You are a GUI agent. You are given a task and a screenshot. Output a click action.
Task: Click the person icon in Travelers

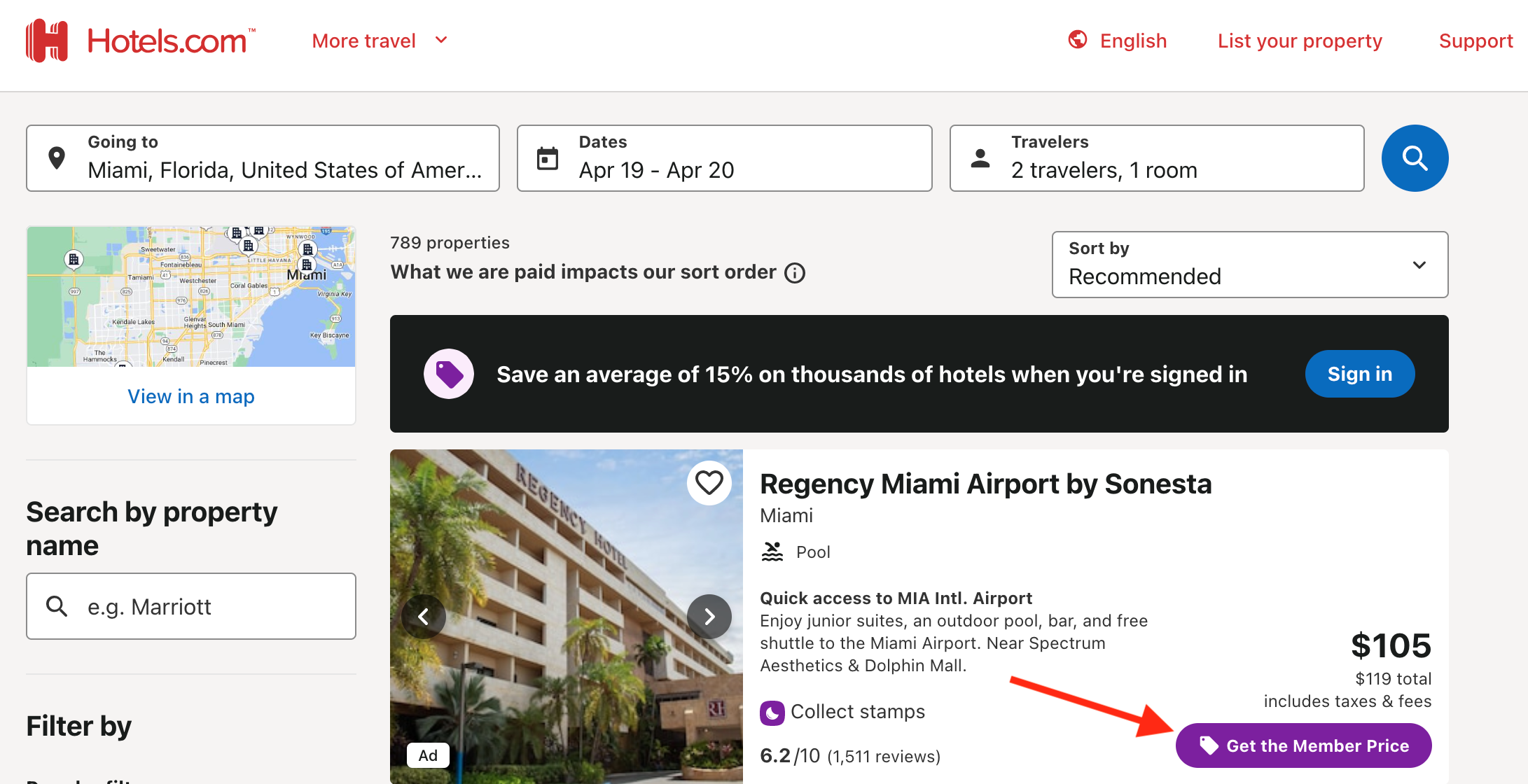click(x=980, y=158)
